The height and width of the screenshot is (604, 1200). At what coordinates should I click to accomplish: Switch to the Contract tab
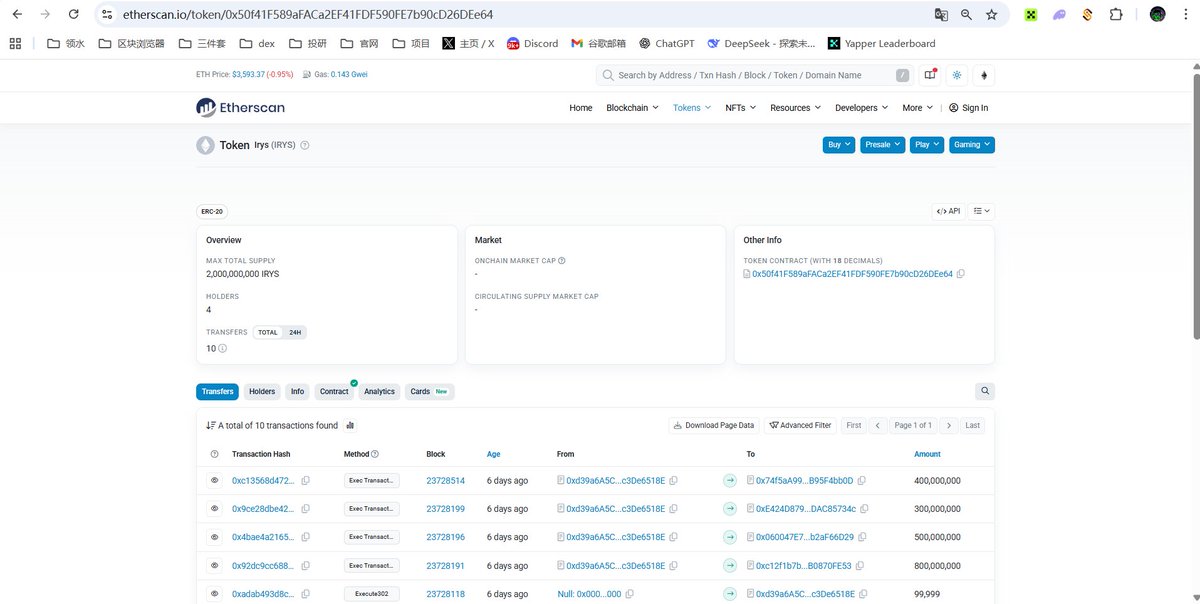coord(334,392)
